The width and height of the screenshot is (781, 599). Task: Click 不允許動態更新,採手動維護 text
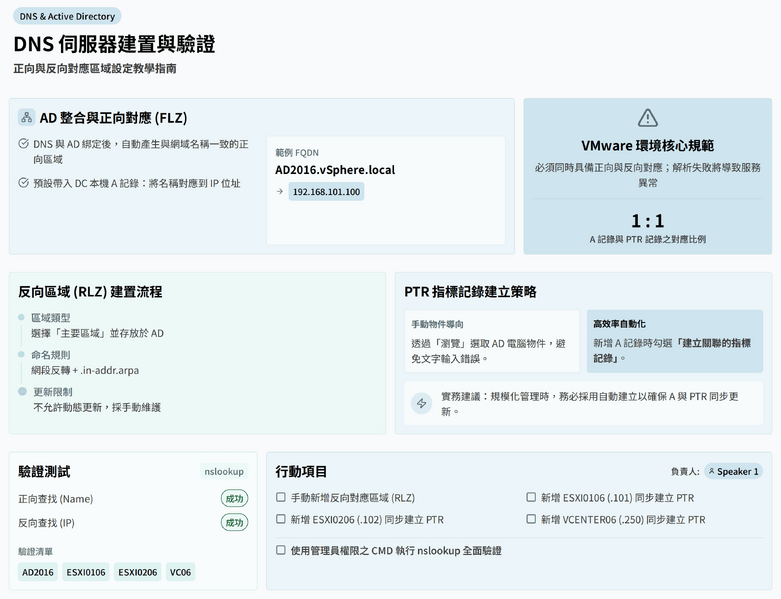pos(97,407)
